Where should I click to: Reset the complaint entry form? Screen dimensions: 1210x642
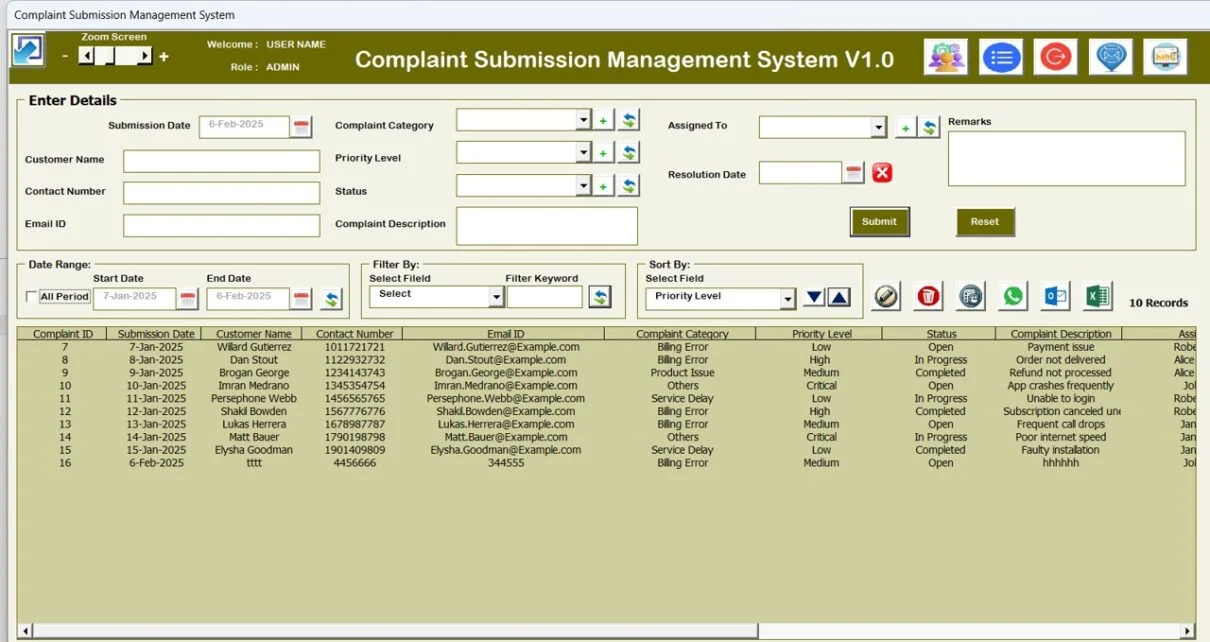[985, 221]
